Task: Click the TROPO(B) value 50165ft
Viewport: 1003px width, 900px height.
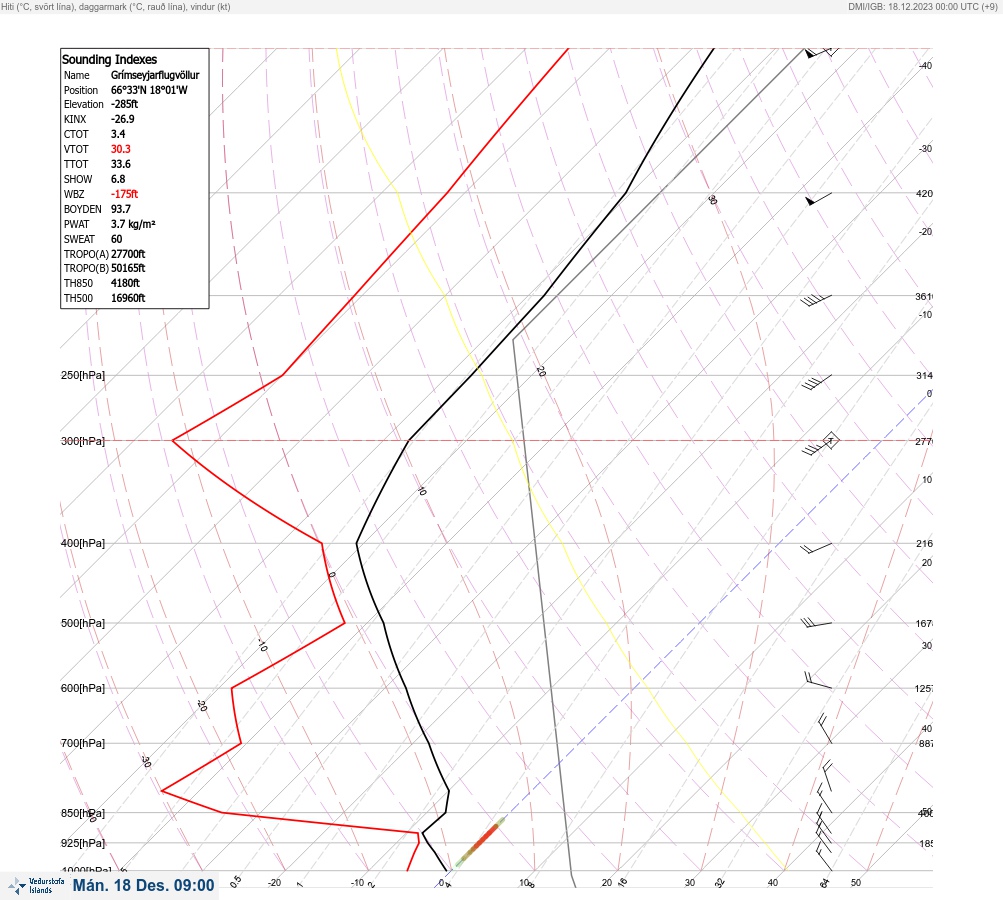Action: (x=128, y=268)
